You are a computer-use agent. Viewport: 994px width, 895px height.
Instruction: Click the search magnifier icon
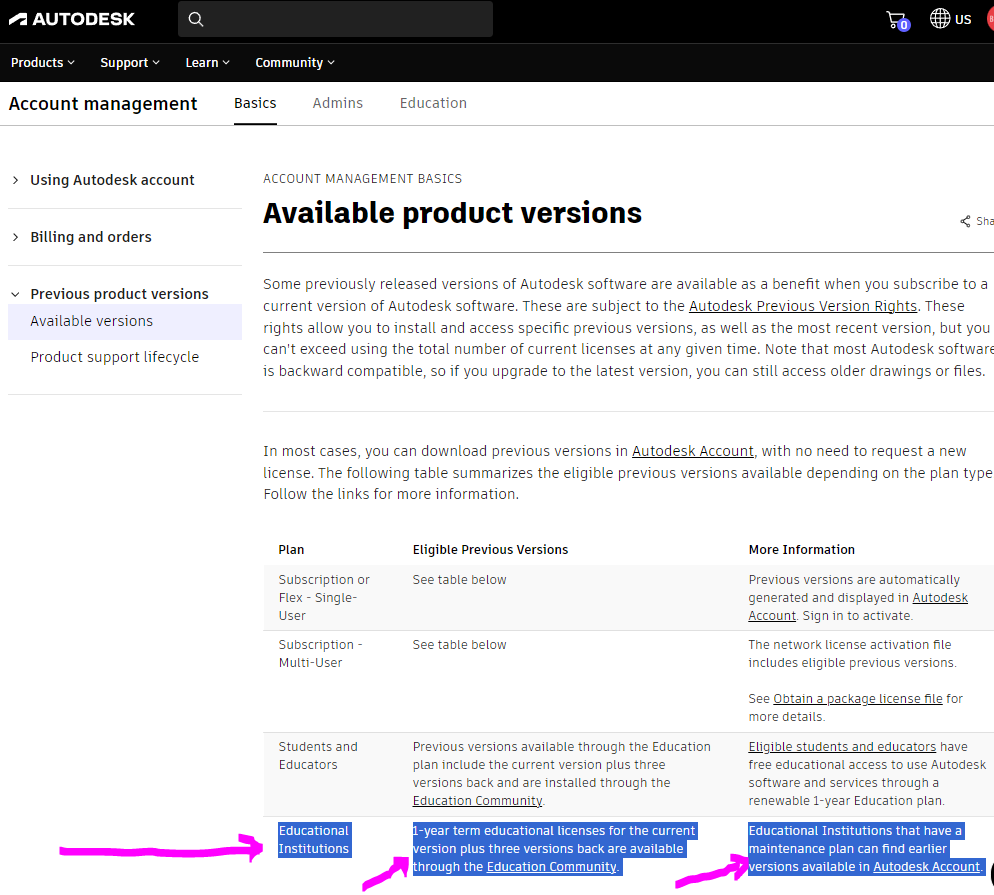click(x=196, y=19)
